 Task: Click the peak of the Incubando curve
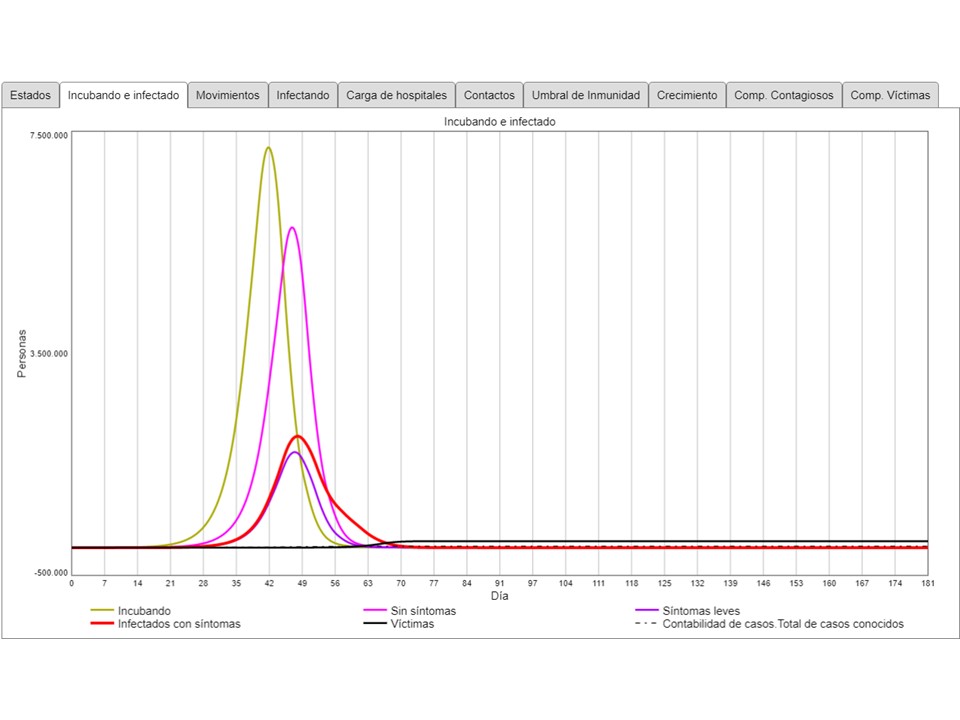tap(268, 148)
